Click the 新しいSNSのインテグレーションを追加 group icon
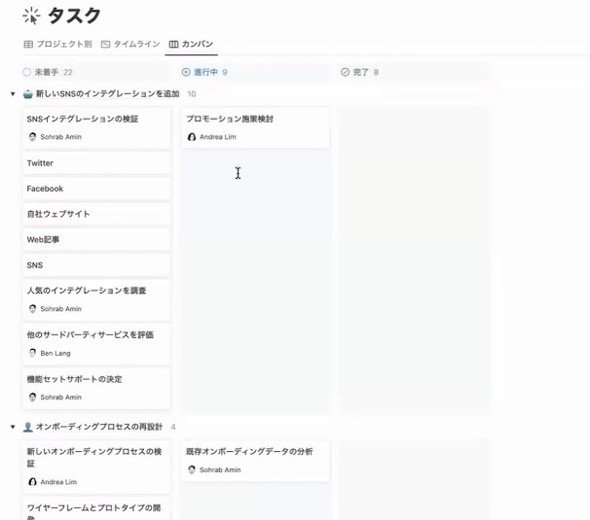This screenshot has height=520, width=590. point(28,94)
